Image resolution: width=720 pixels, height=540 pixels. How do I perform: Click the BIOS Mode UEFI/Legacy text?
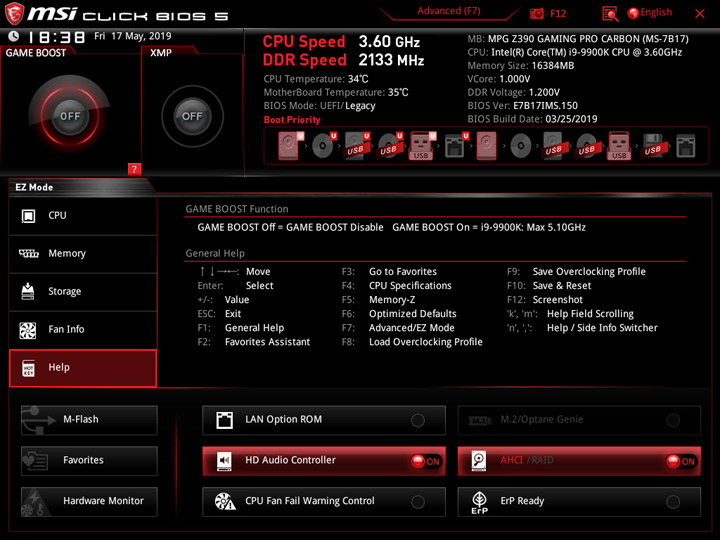(319, 106)
